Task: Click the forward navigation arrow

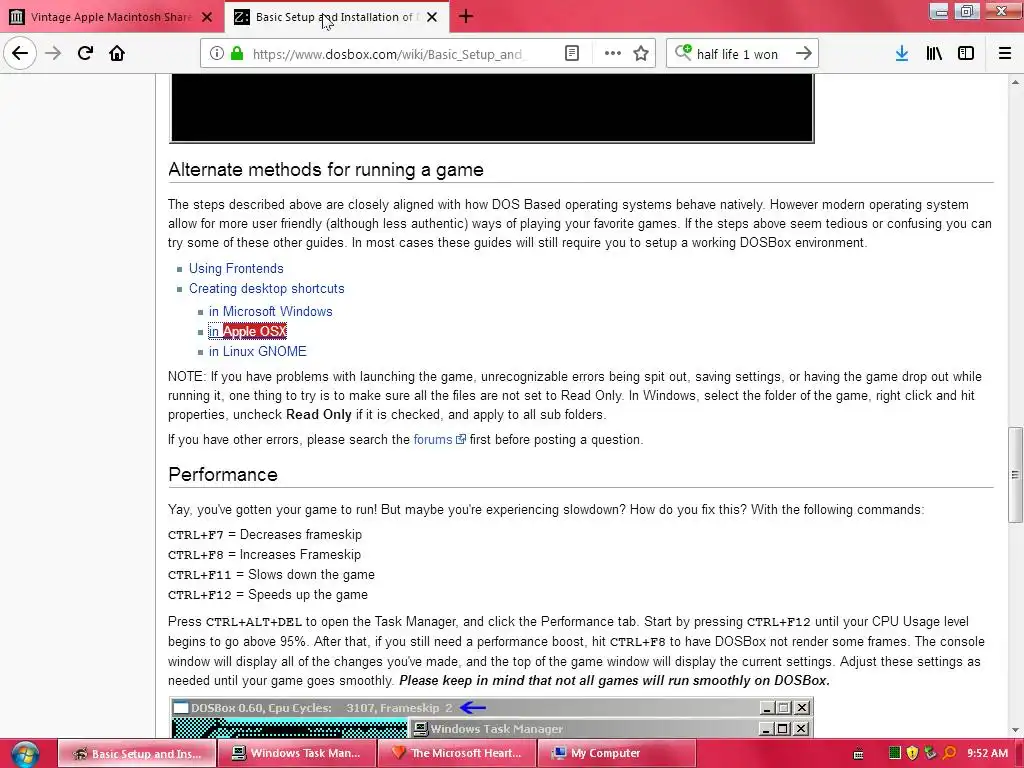Action: (53, 54)
